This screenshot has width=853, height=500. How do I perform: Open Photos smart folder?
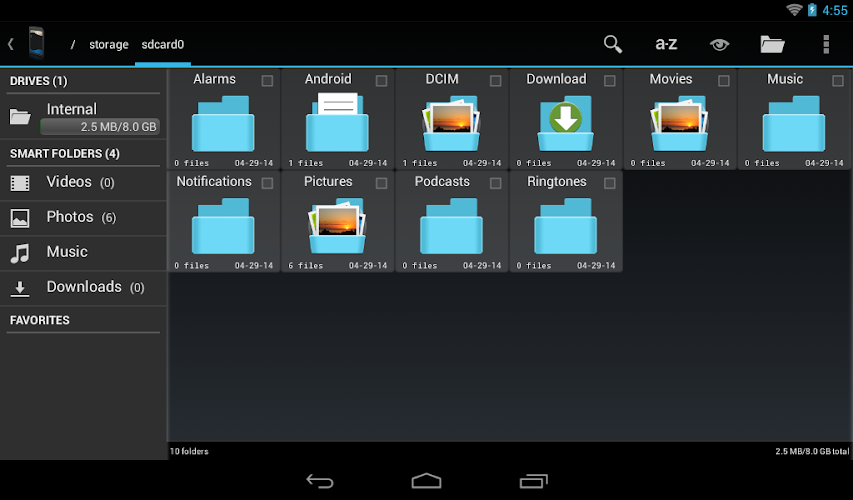point(69,217)
